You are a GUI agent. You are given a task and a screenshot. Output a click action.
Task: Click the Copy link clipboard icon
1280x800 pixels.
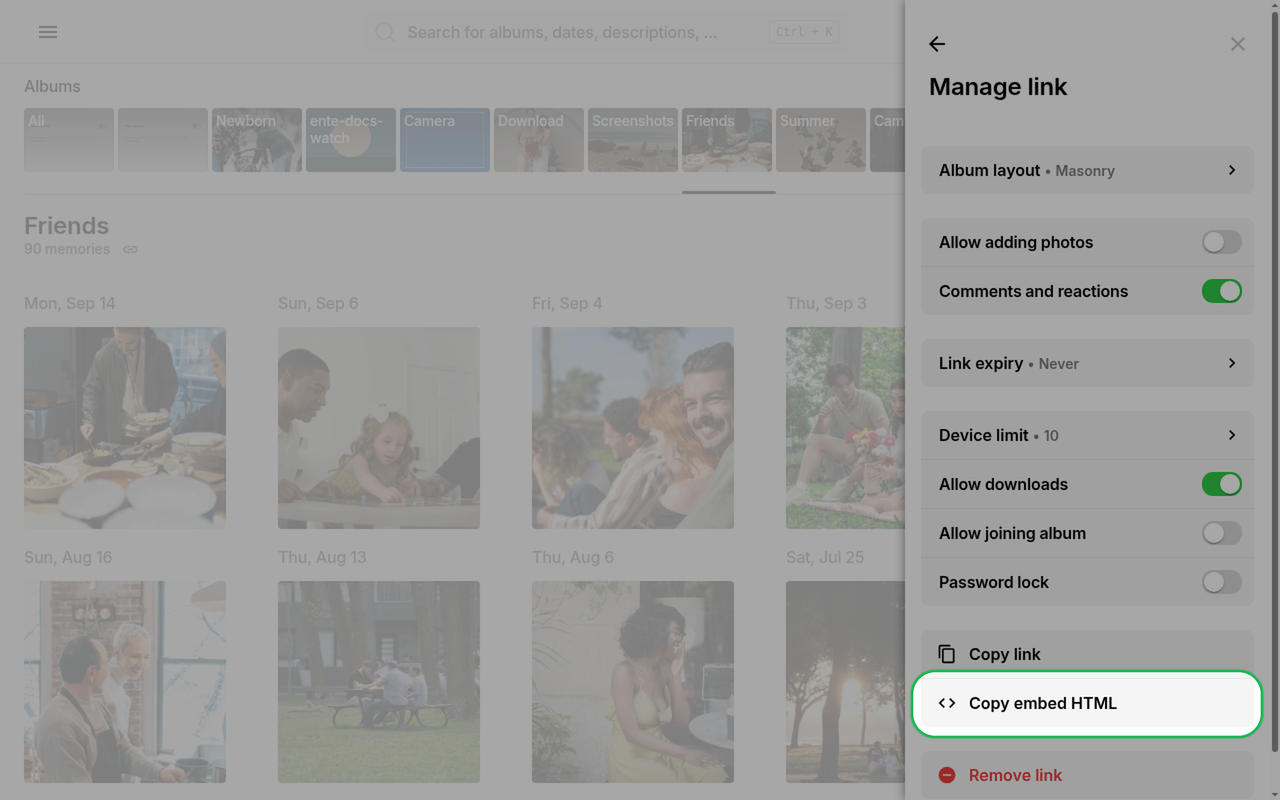pyautogui.click(x=947, y=654)
